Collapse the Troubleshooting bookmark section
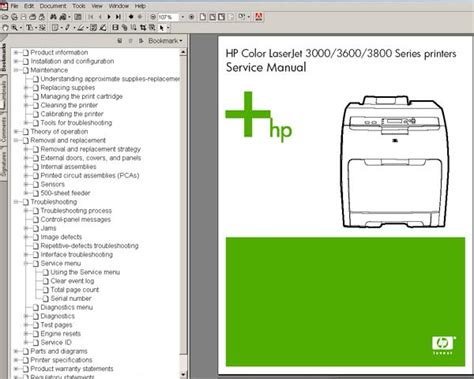This screenshot has height=379, width=474. pyautogui.click(x=16, y=202)
